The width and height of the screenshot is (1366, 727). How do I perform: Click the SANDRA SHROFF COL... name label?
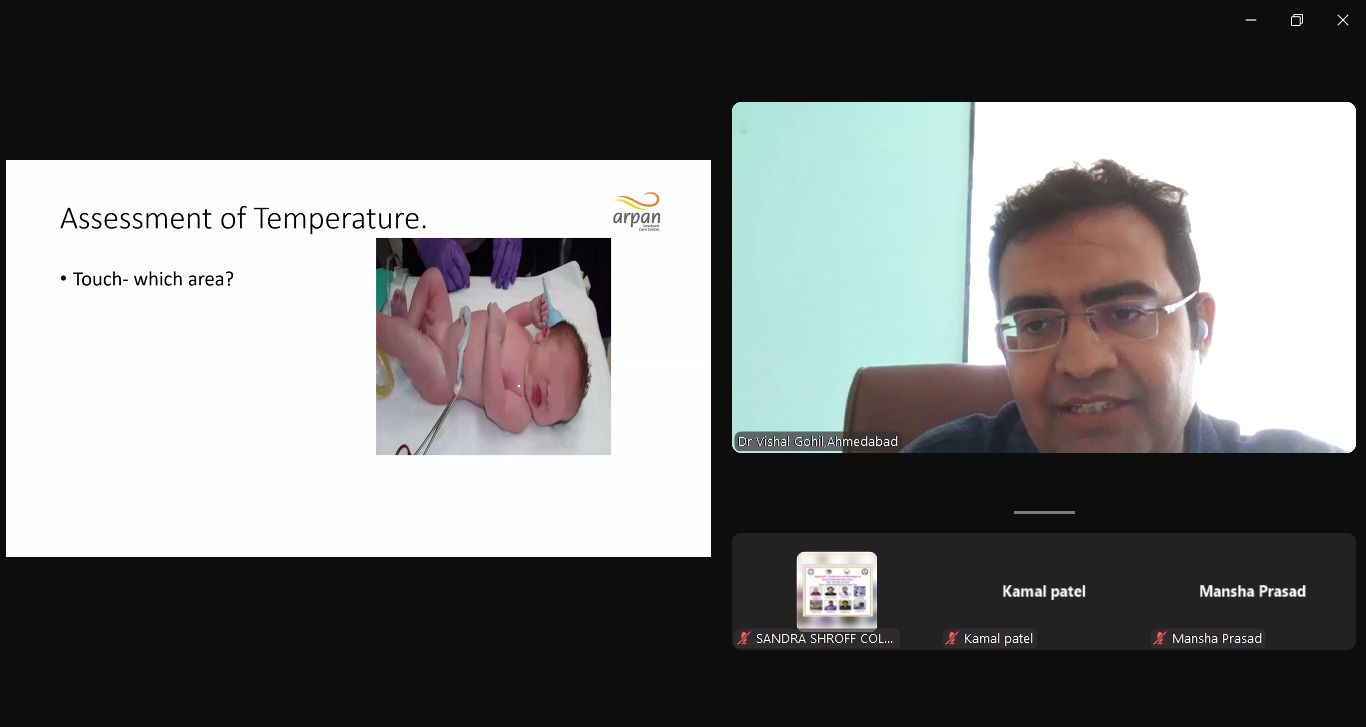pos(824,638)
